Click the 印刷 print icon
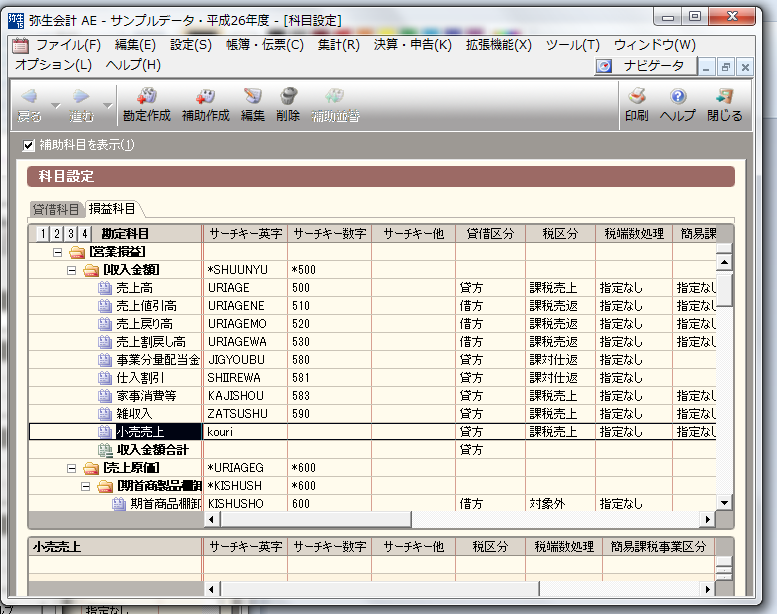 click(x=636, y=97)
